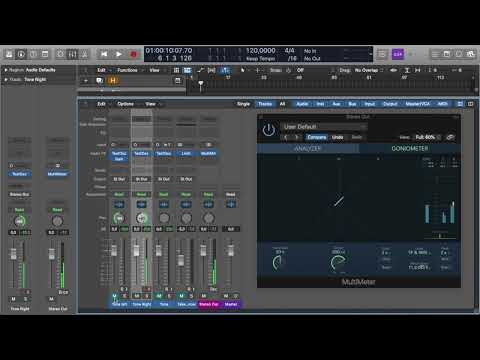Switch to the Analyzer tab
480x360 pixels.
307,149
